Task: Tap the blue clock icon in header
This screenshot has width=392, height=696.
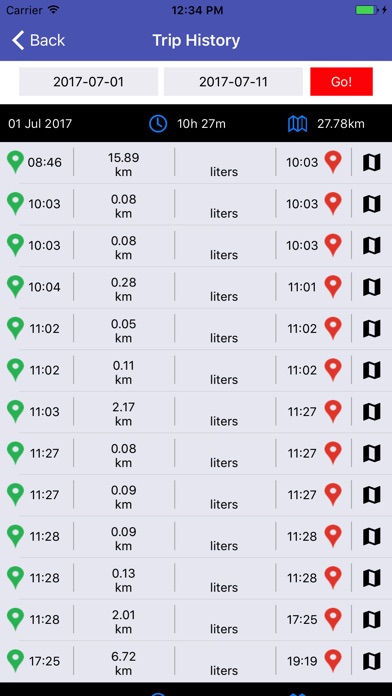Action: 158,123
